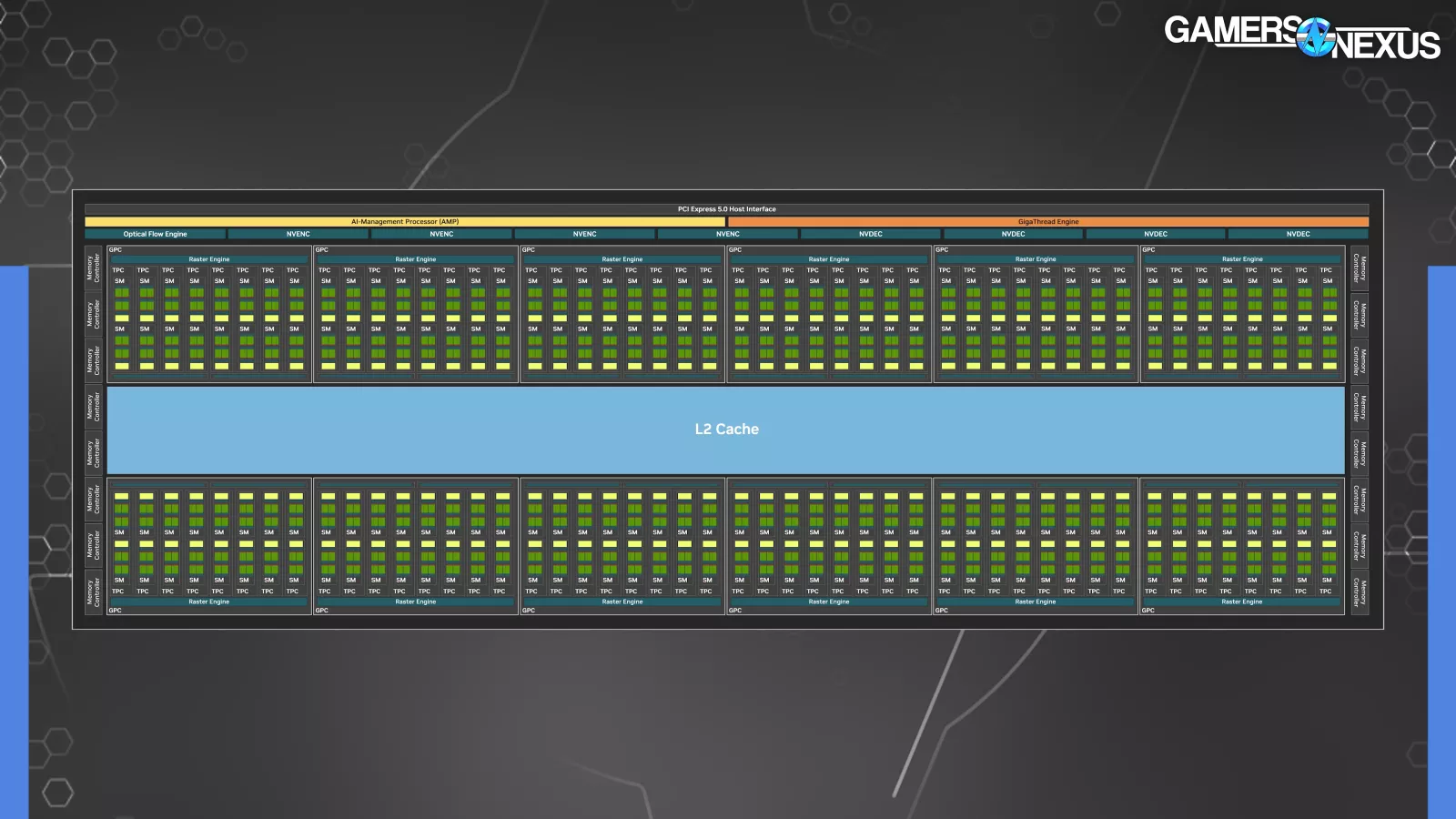Click the GPC label of the bottom-left cluster
This screenshot has width=1456, height=819.
tap(116, 611)
